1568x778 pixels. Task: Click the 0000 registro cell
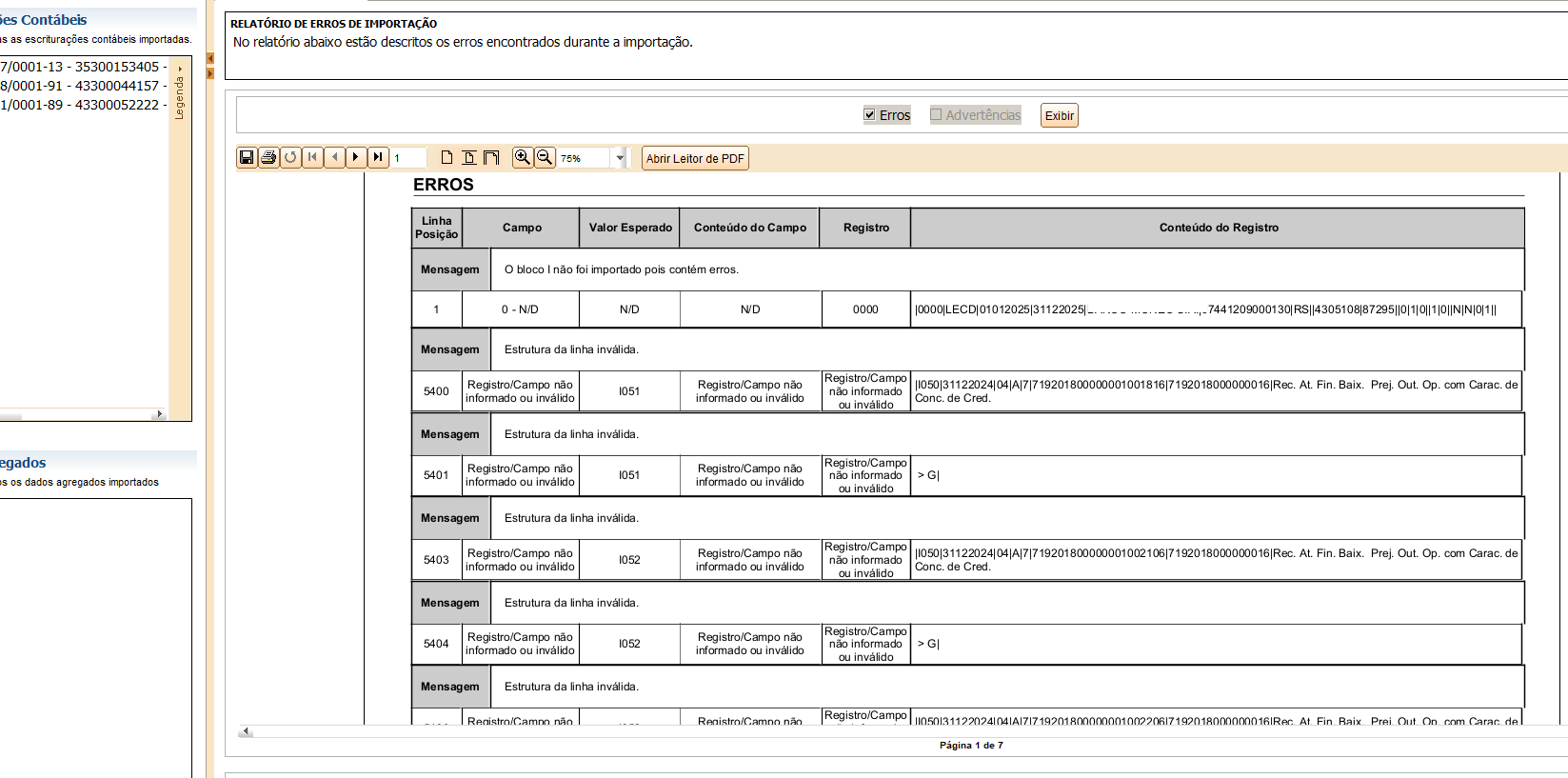865,309
